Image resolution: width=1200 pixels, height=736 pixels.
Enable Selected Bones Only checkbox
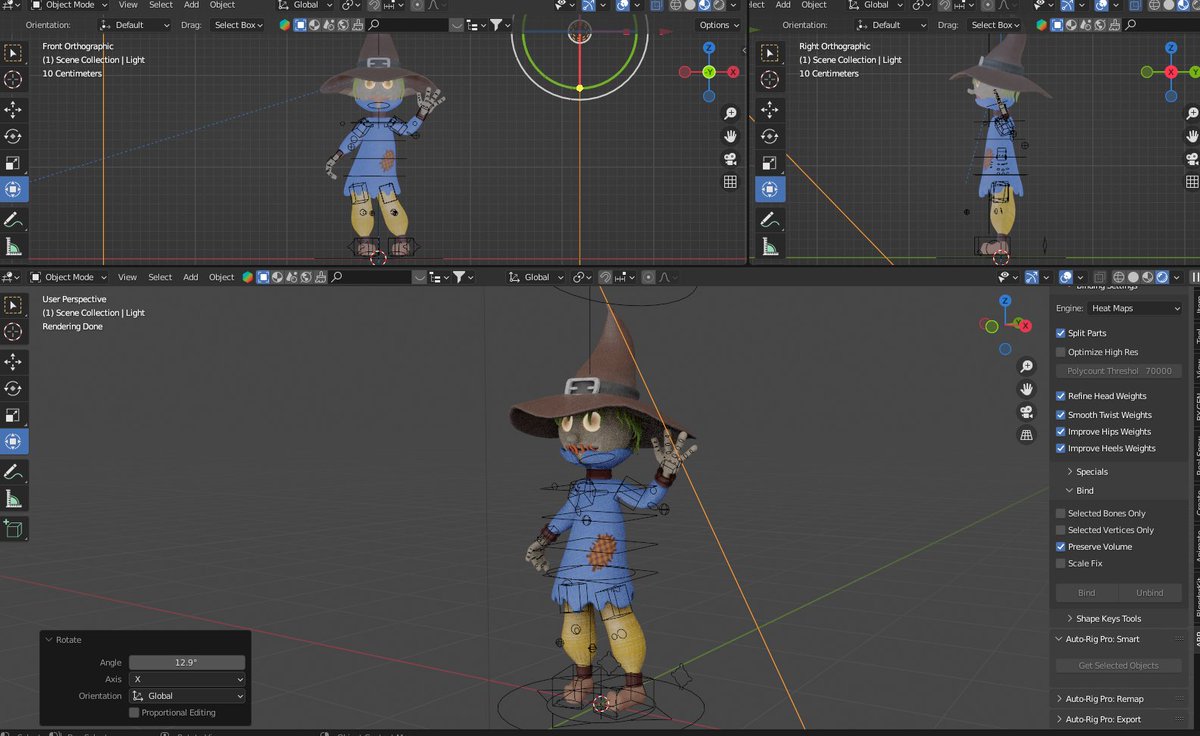click(1061, 513)
